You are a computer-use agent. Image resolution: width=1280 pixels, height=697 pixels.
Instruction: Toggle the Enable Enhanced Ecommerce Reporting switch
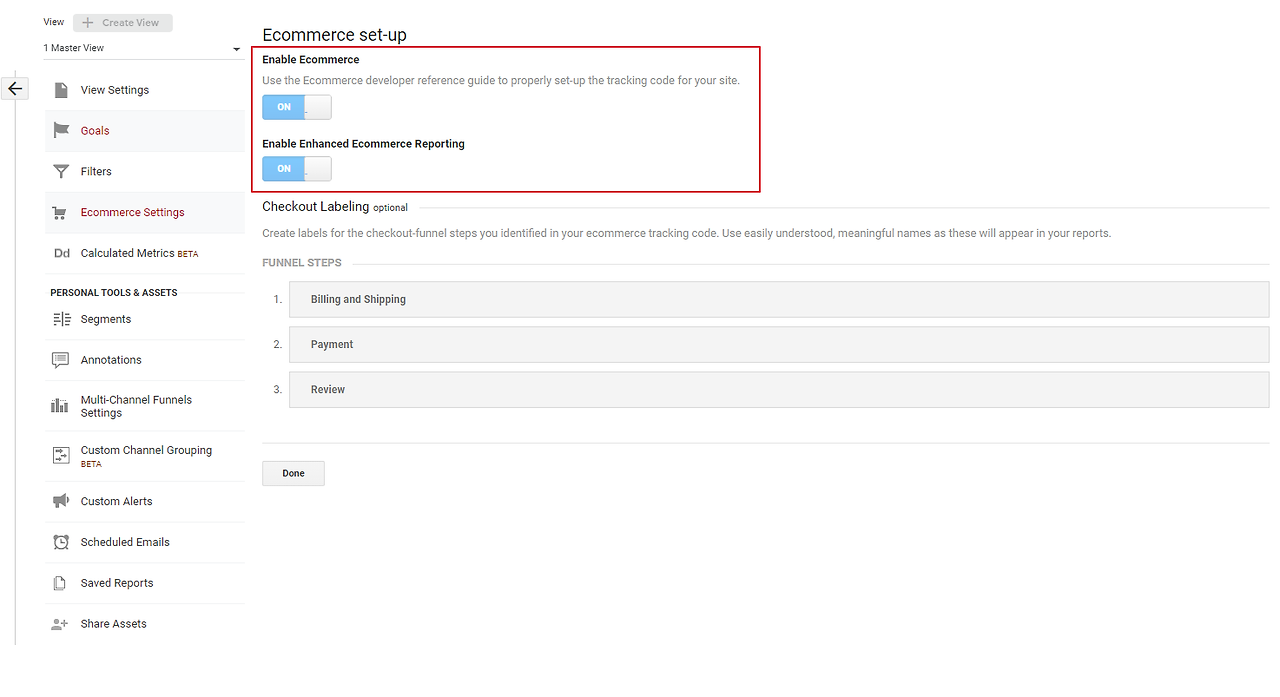click(x=297, y=169)
